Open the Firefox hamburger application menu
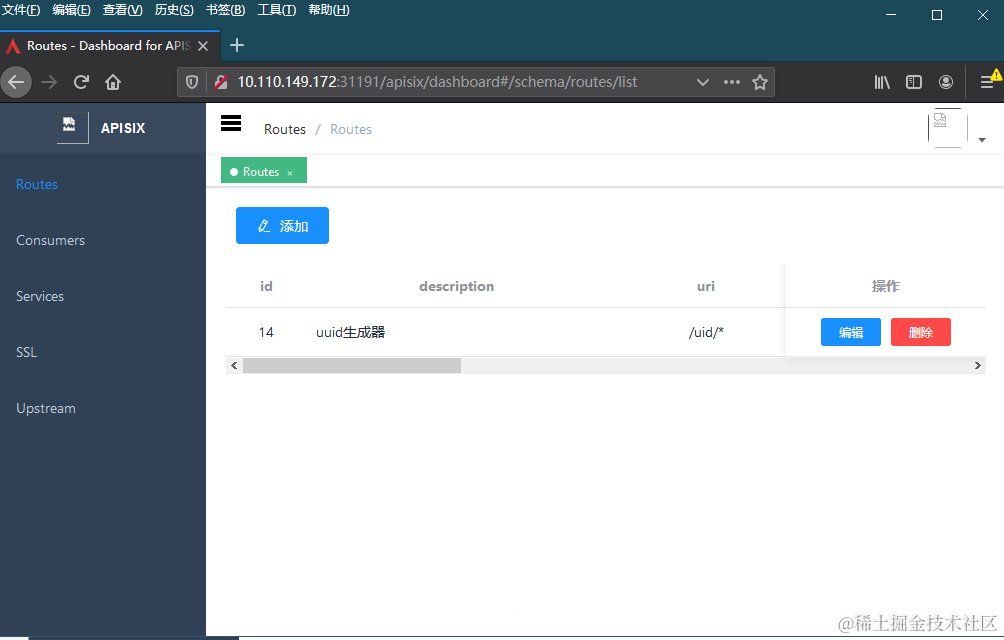The width and height of the screenshot is (1004, 640). (x=987, y=82)
